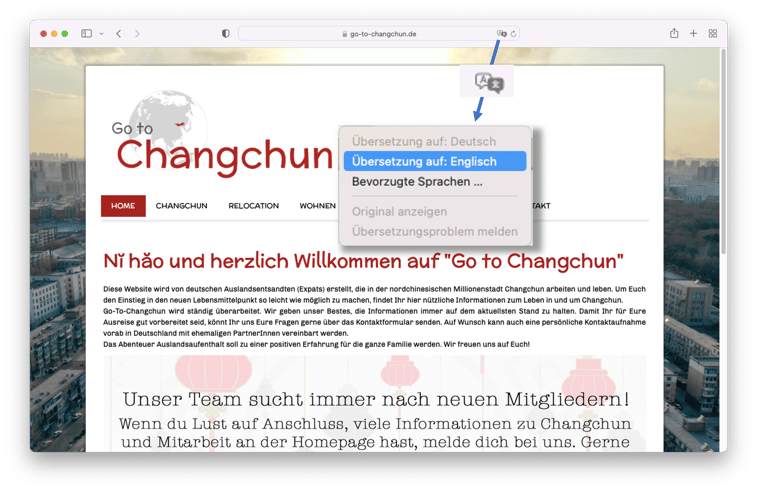Click the welcome heading Nǐ hǎo und herzlich Willkommen
This screenshot has width=757, height=491.
point(363,261)
